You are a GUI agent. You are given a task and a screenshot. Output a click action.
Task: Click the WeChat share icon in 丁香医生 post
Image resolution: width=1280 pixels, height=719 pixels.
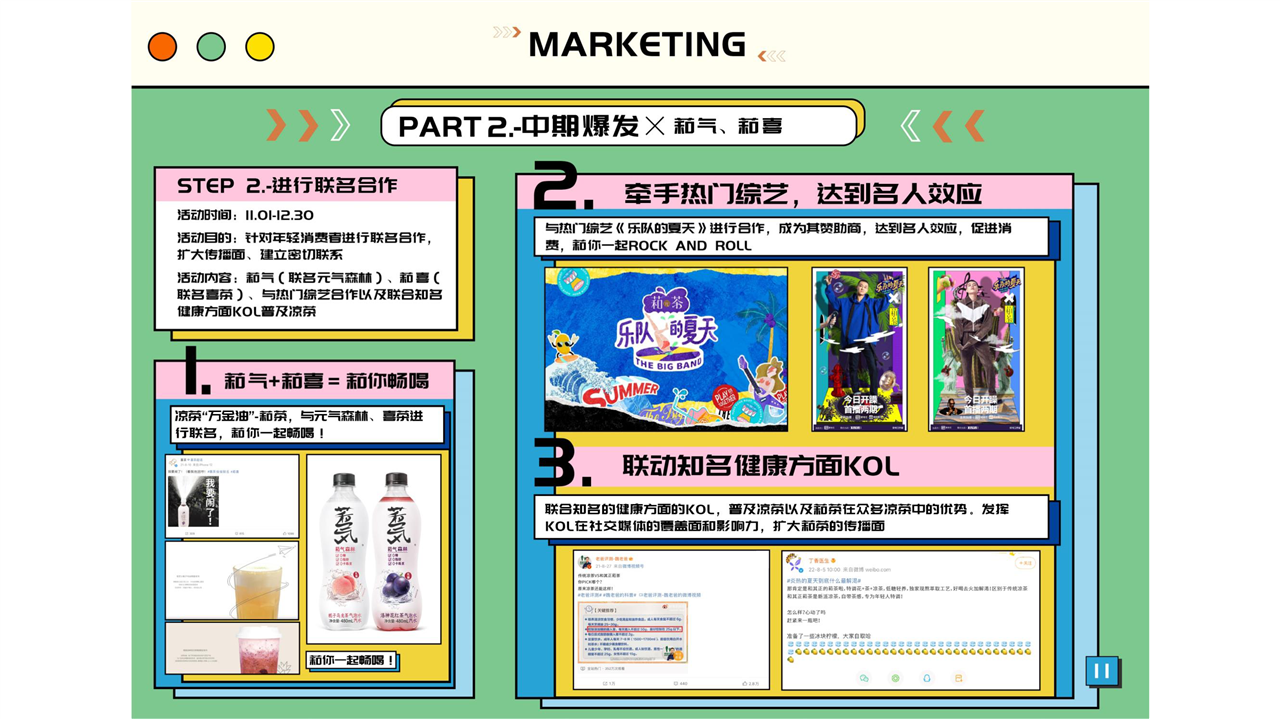864,678
